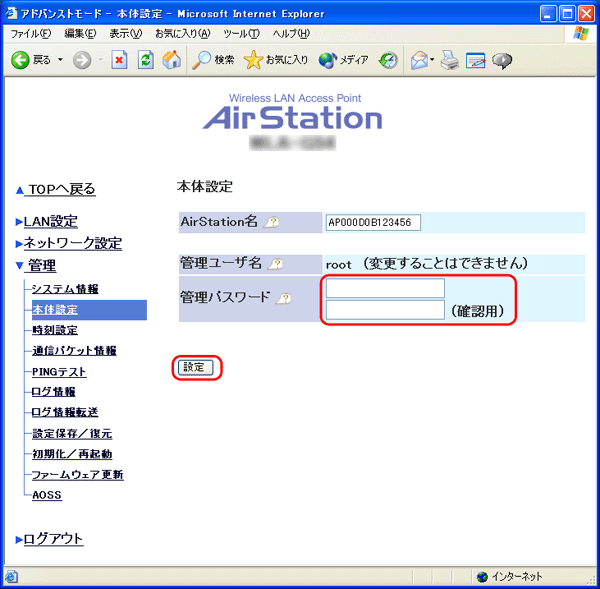Screen dimensions: 600x589
Task: Open the 通信パケット情報 page
Action: [74, 351]
